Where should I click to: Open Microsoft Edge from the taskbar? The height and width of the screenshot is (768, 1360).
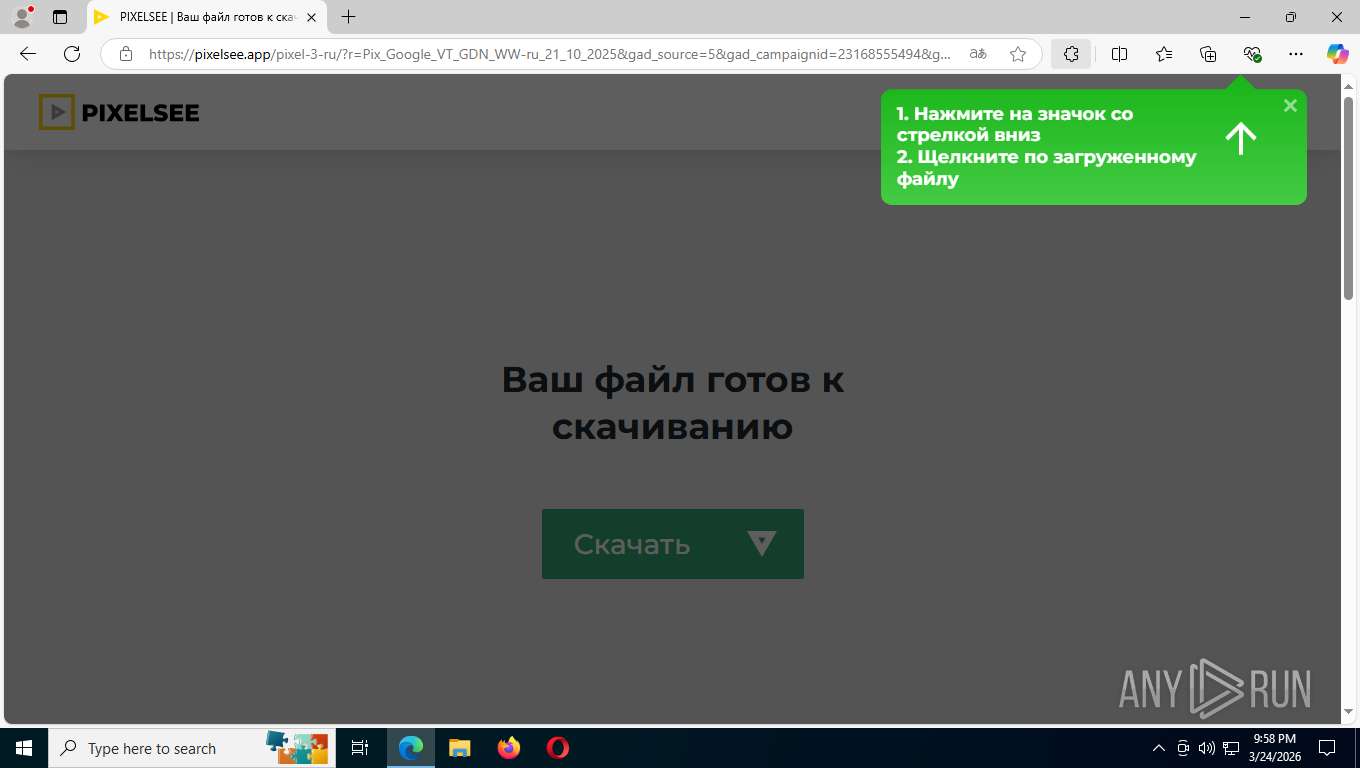point(411,748)
